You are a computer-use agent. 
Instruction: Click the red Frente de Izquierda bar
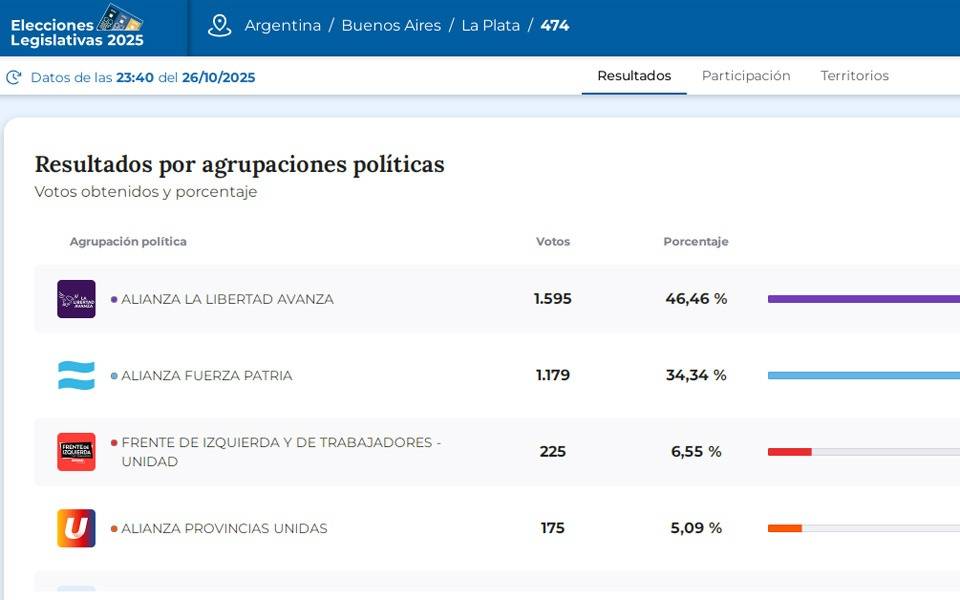789,452
